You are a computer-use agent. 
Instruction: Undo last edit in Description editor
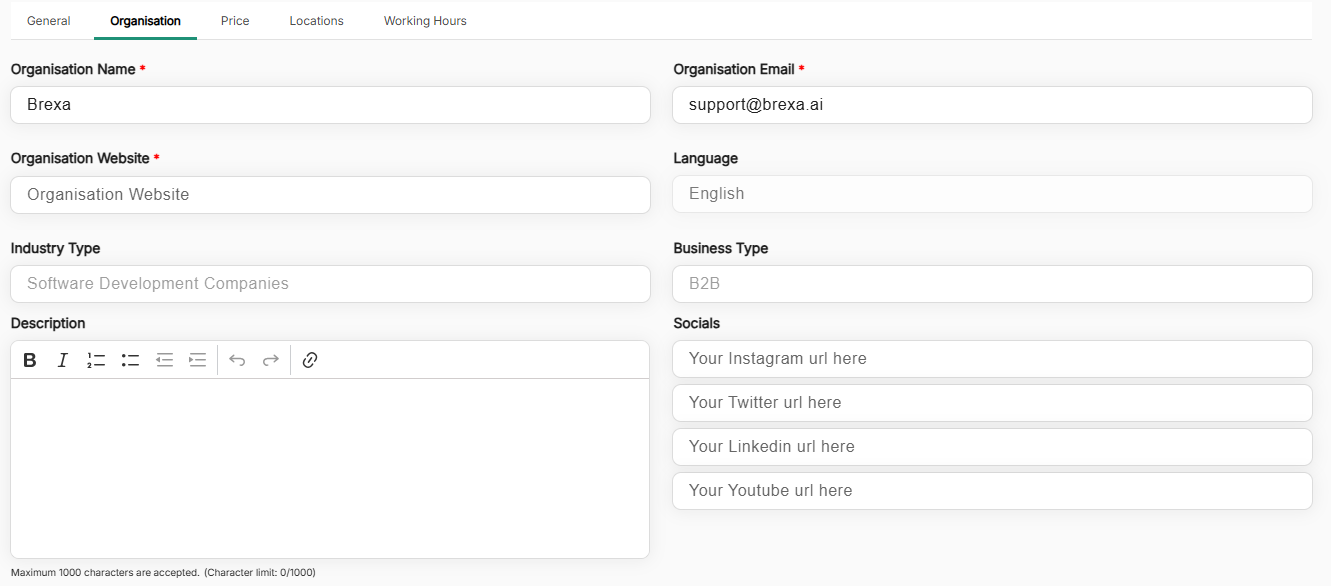coord(237,360)
